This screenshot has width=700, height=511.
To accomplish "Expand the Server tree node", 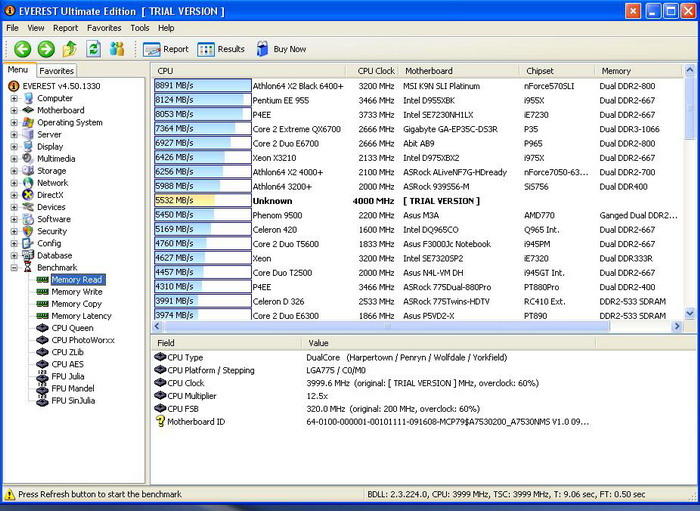I will coord(14,134).
